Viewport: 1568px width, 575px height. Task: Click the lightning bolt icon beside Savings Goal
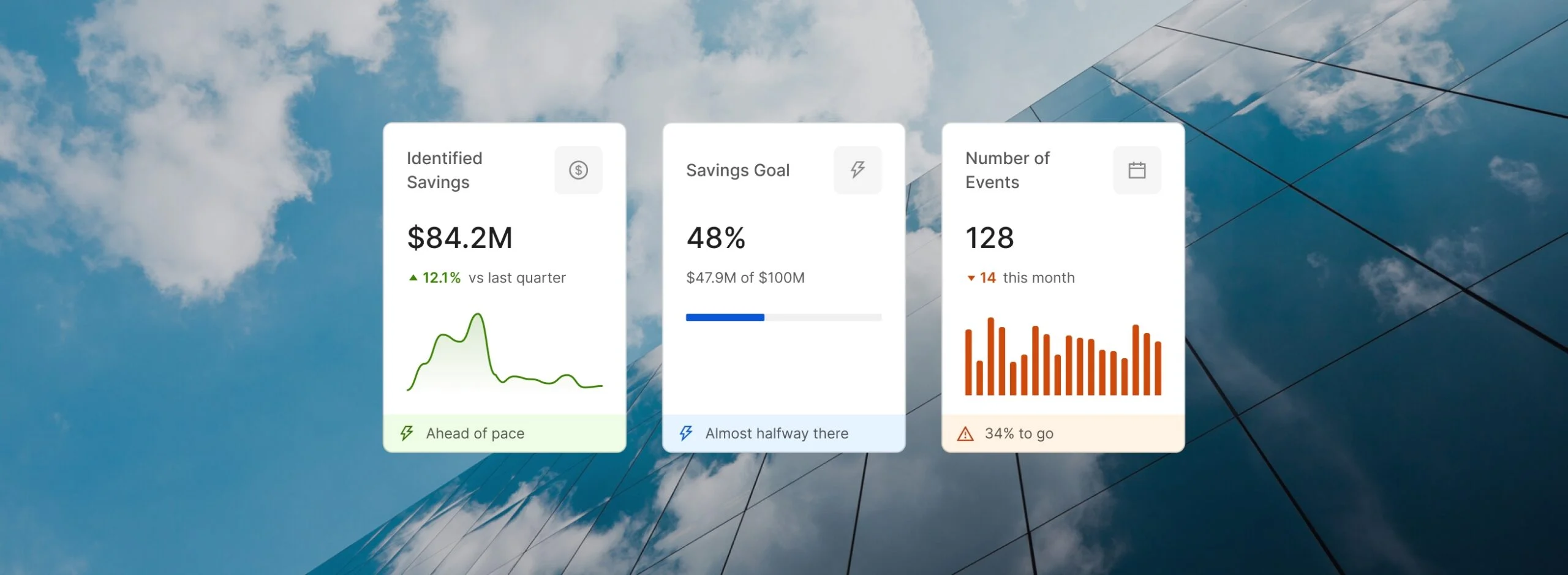point(858,170)
